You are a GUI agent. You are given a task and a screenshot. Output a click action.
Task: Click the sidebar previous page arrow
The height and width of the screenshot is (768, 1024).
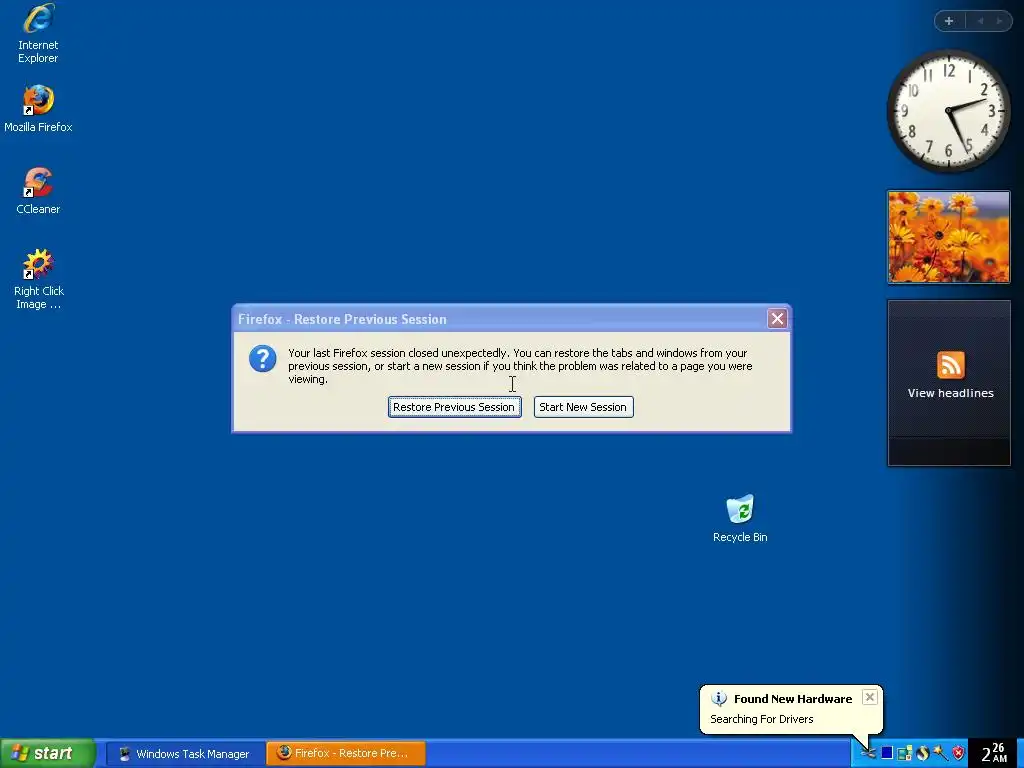[980, 21]
